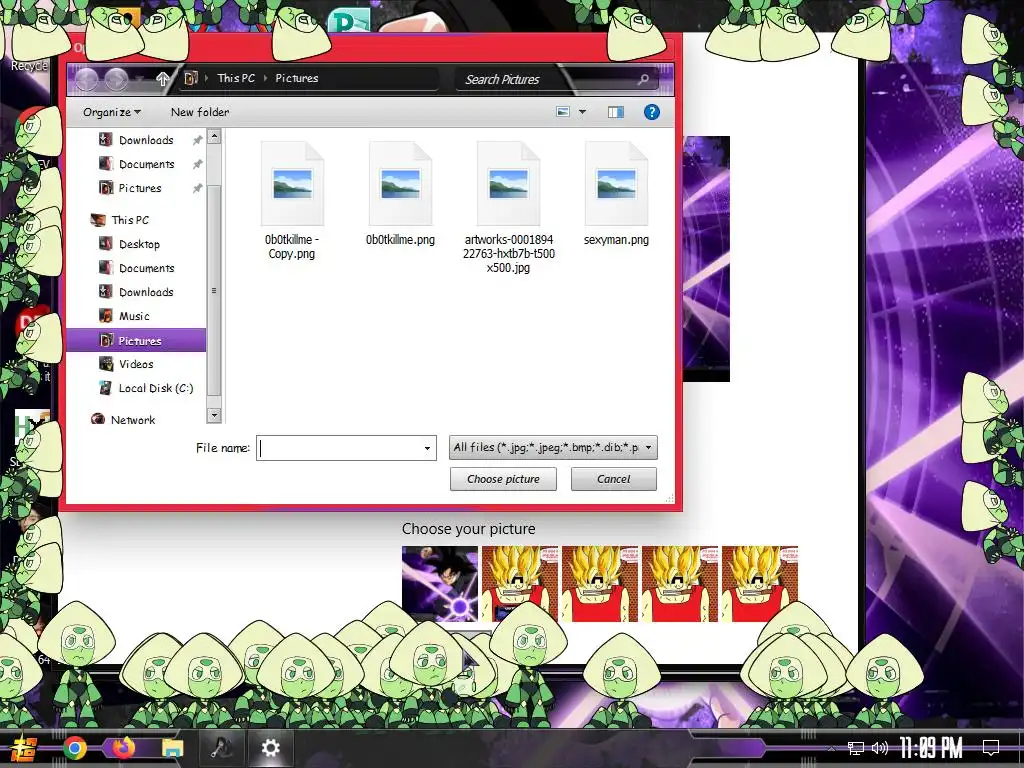Pick the purple Goku Black picture thumbnail
Screen dimensions: 1024x768
(440, 584)
